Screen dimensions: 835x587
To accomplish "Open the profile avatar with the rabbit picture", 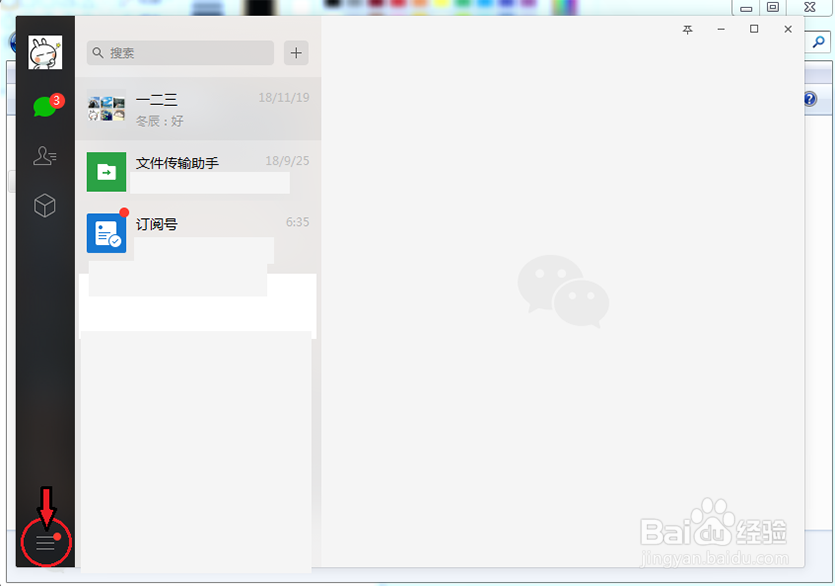I will pos(45,52).
